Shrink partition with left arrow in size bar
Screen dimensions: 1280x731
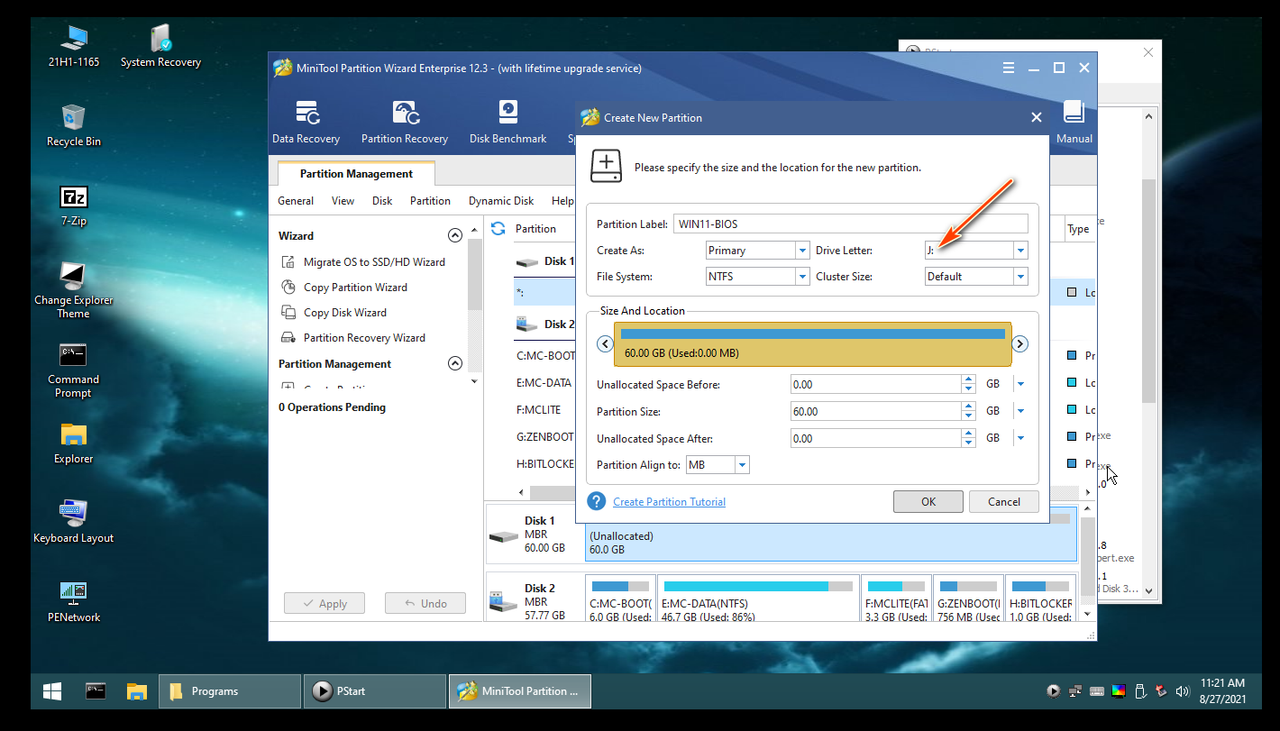point(604,344)
